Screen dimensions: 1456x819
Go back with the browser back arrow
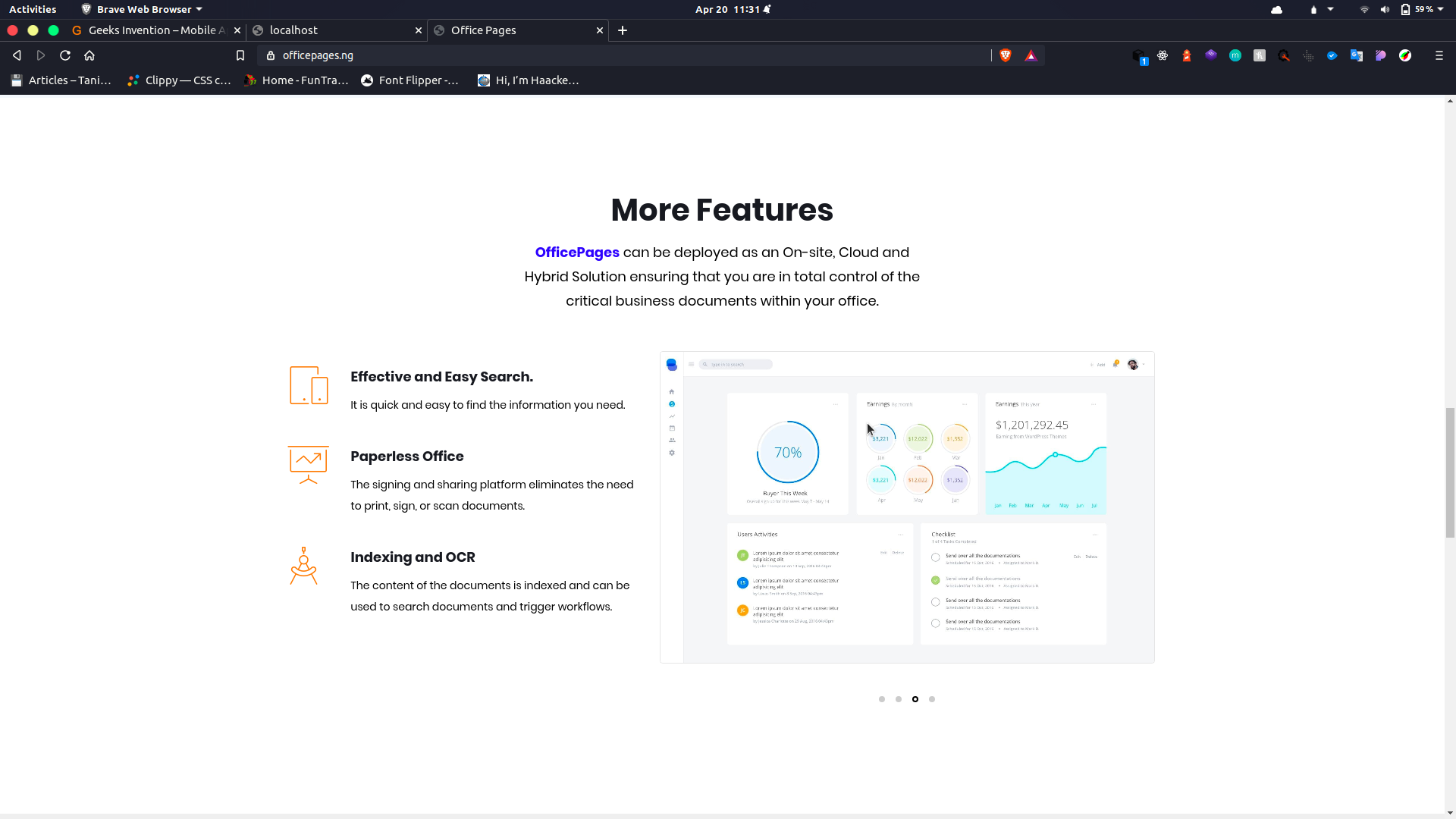tap(17, 55)
